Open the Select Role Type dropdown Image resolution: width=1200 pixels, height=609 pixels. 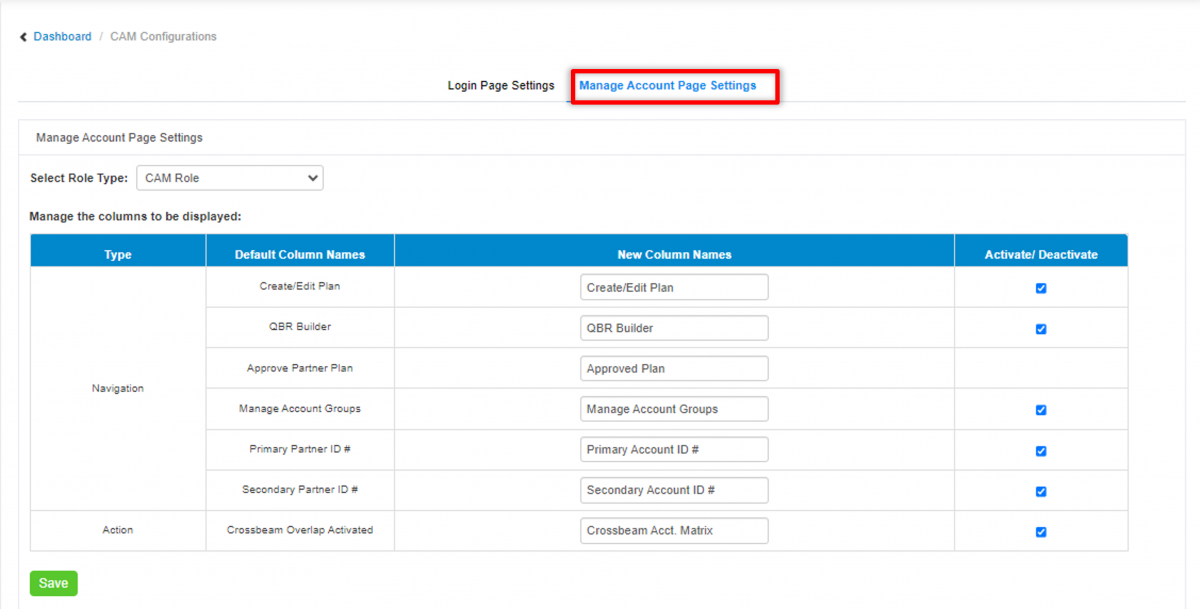229,177
